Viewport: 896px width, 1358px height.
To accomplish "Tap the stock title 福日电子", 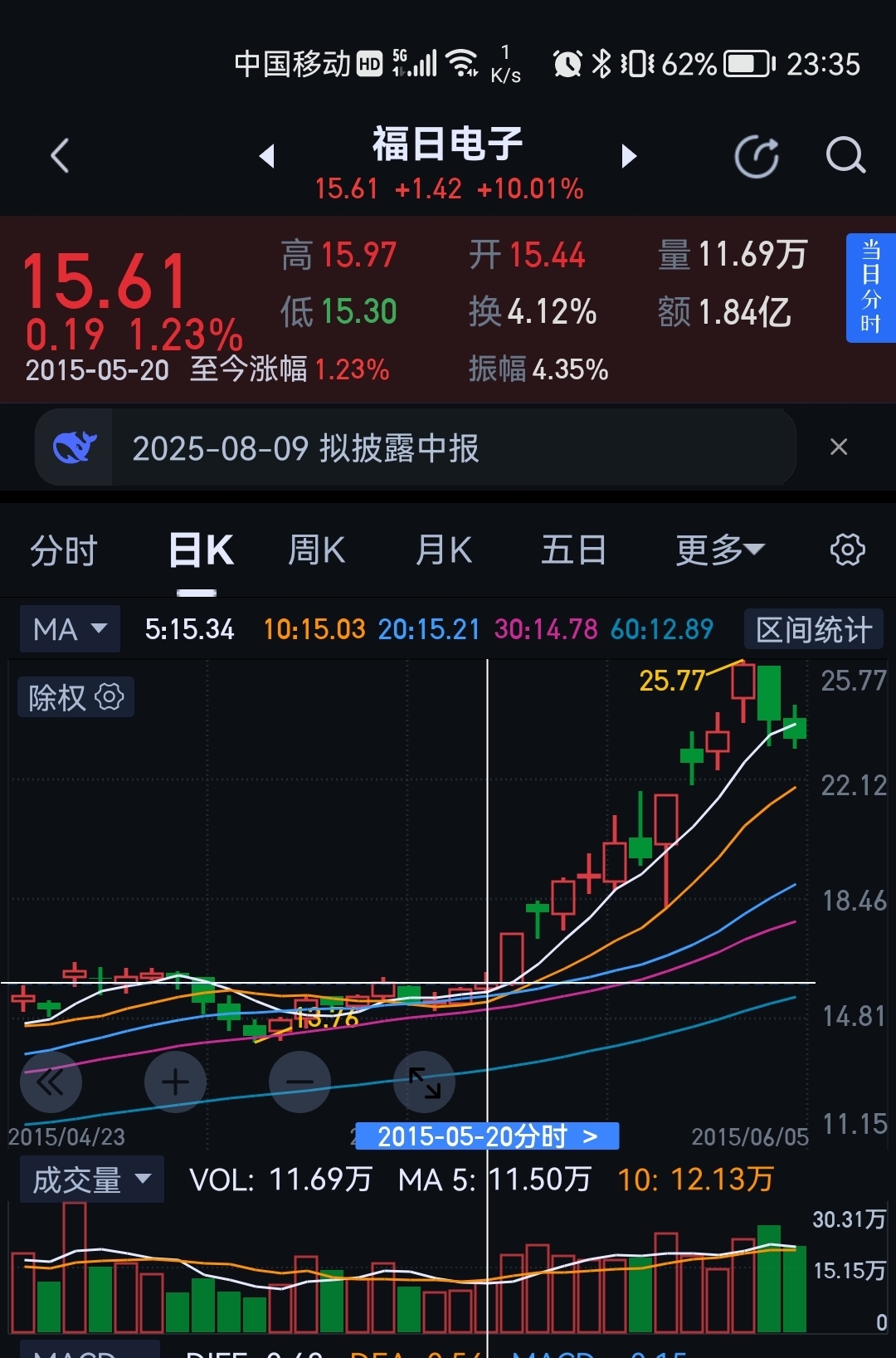I will [x=448, y=144].
